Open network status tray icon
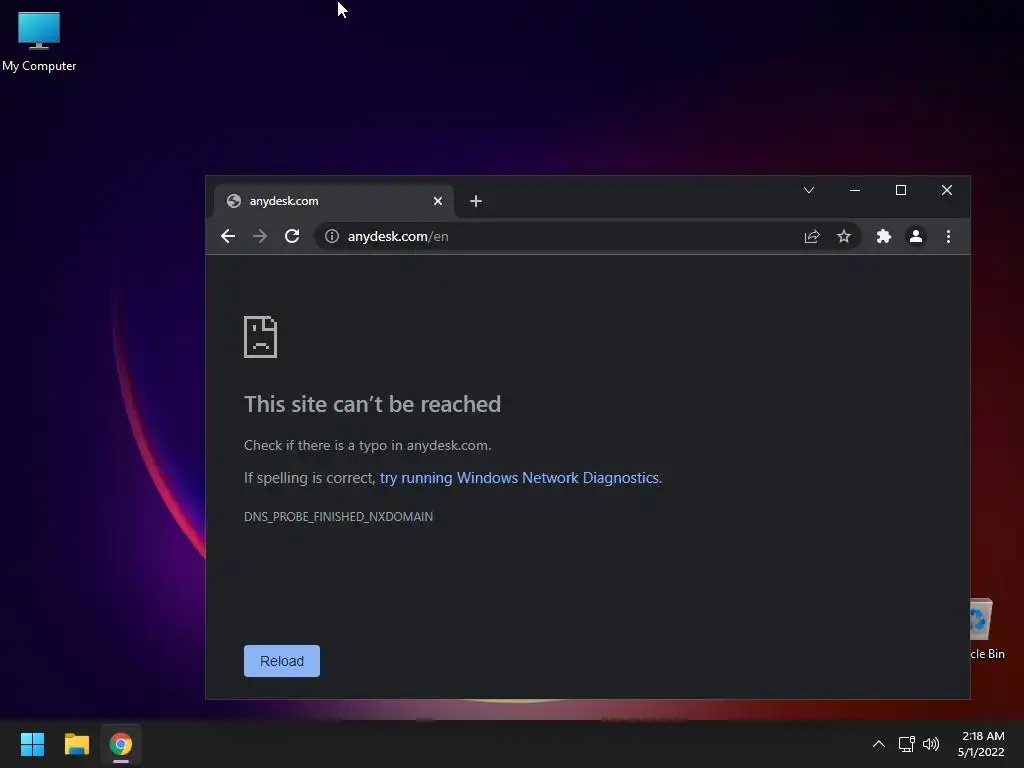1024x768 pixels. coord(906,744)
